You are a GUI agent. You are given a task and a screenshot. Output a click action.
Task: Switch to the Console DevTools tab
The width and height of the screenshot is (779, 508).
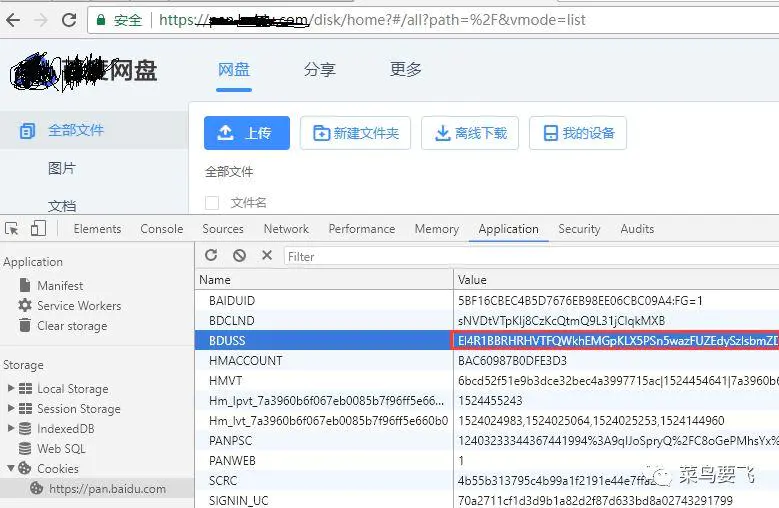click(x=162, y=229)
